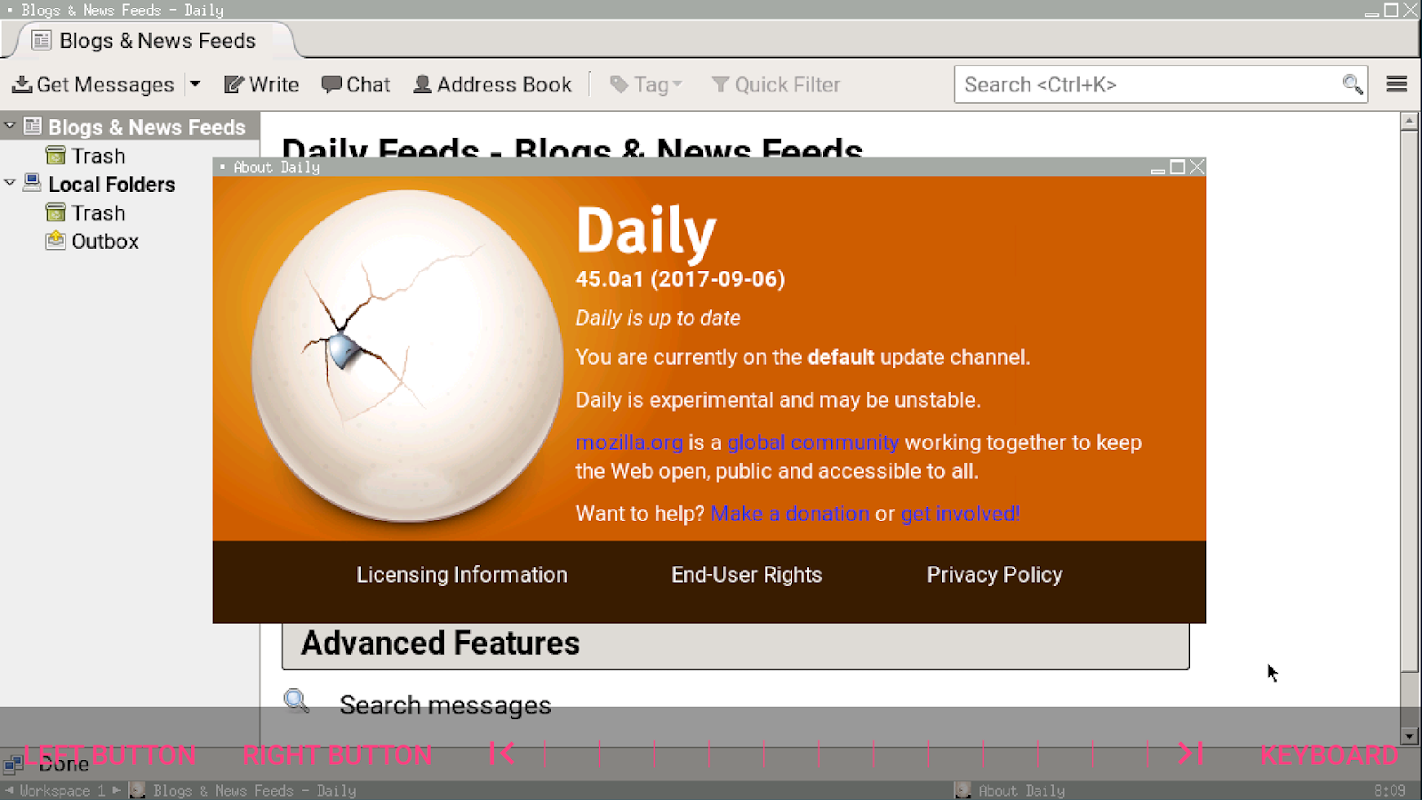Open the Write message pencil icon
Viewport: 1422px width, 800px height.
tap(234, 85)
